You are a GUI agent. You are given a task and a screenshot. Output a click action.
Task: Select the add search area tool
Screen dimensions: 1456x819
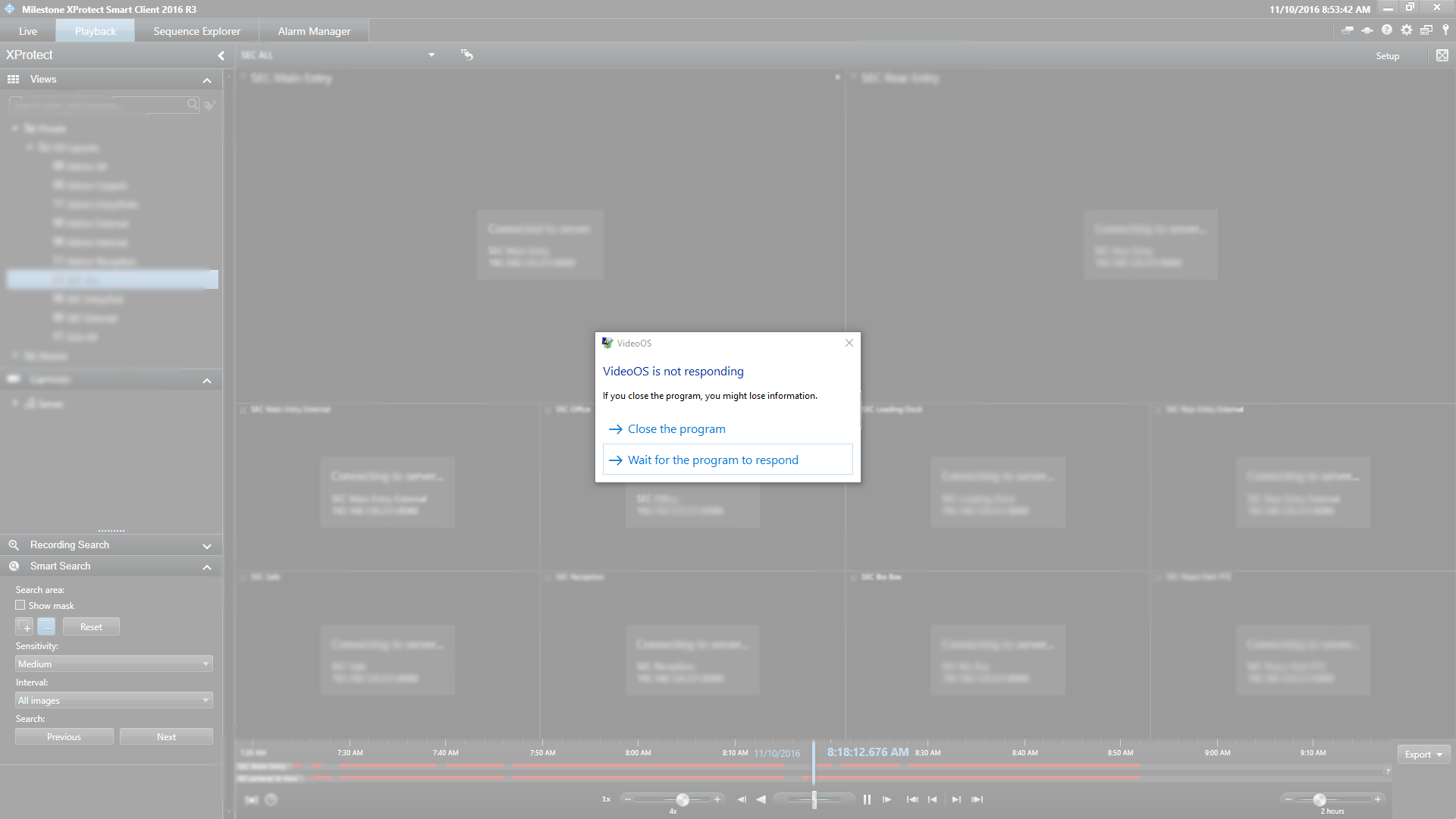(24, 626)
